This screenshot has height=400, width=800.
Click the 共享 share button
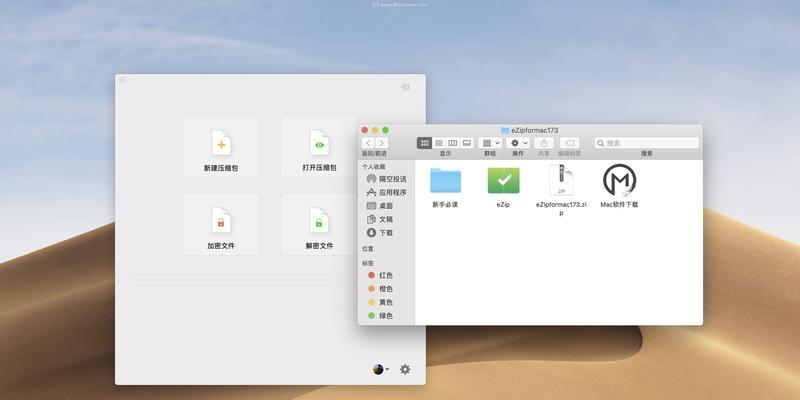click(x=544, y=143)
